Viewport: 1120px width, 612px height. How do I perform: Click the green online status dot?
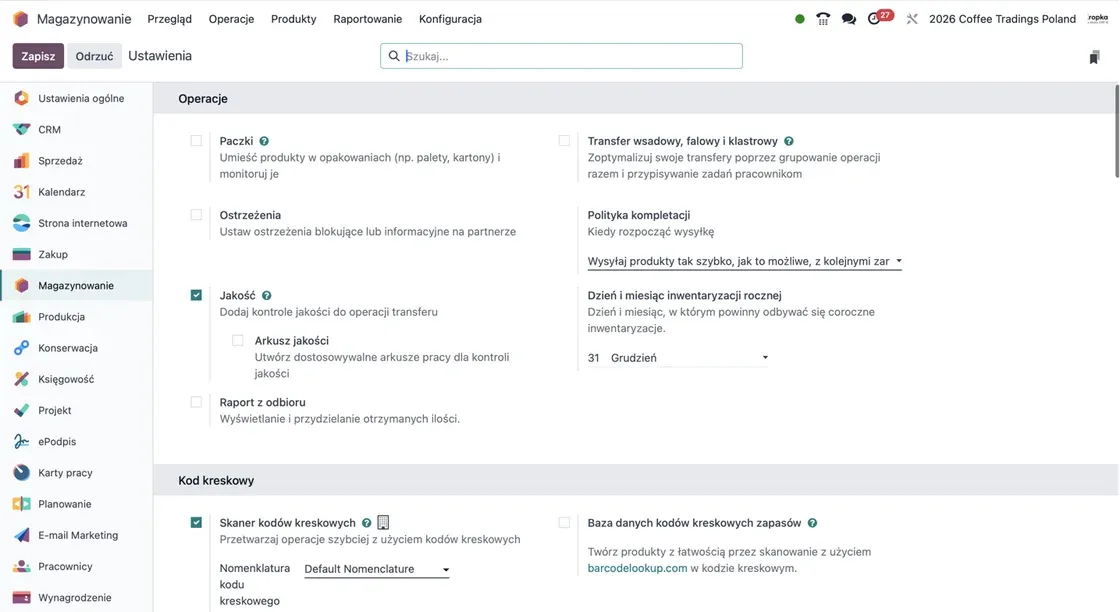pyautogui.click(x=800, y=19)
